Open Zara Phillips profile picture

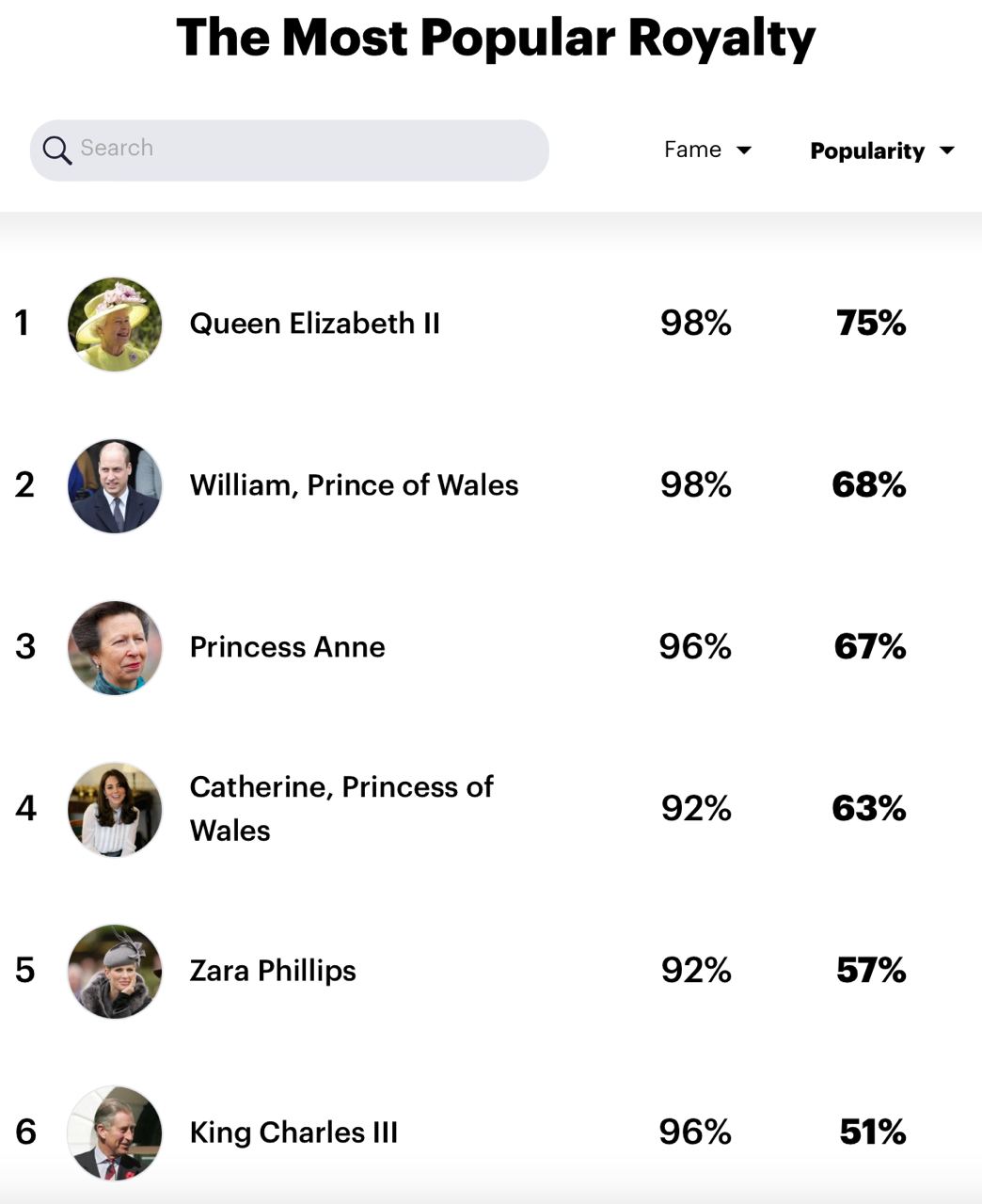115,971
